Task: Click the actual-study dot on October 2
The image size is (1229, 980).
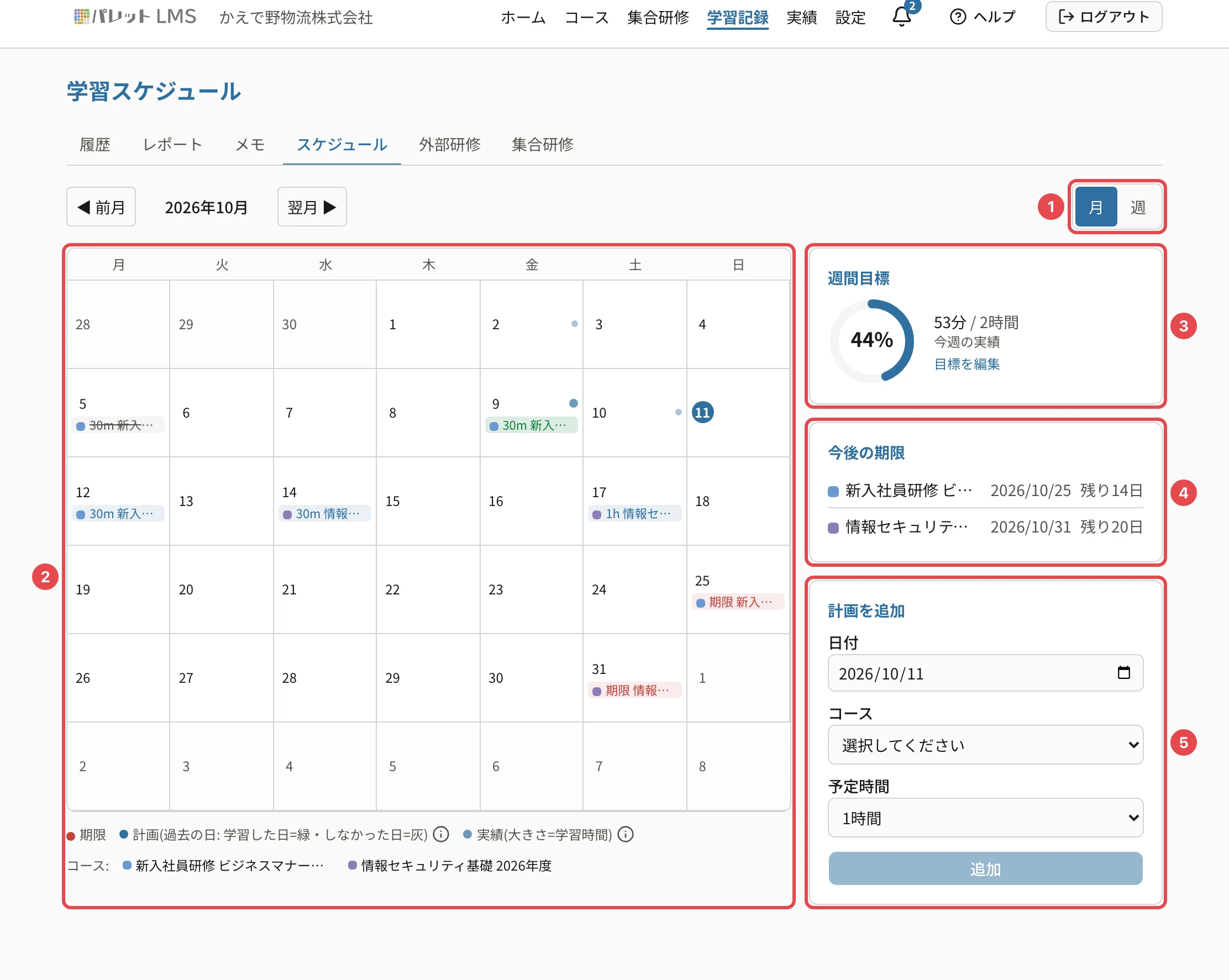Action: pos(574,324)
